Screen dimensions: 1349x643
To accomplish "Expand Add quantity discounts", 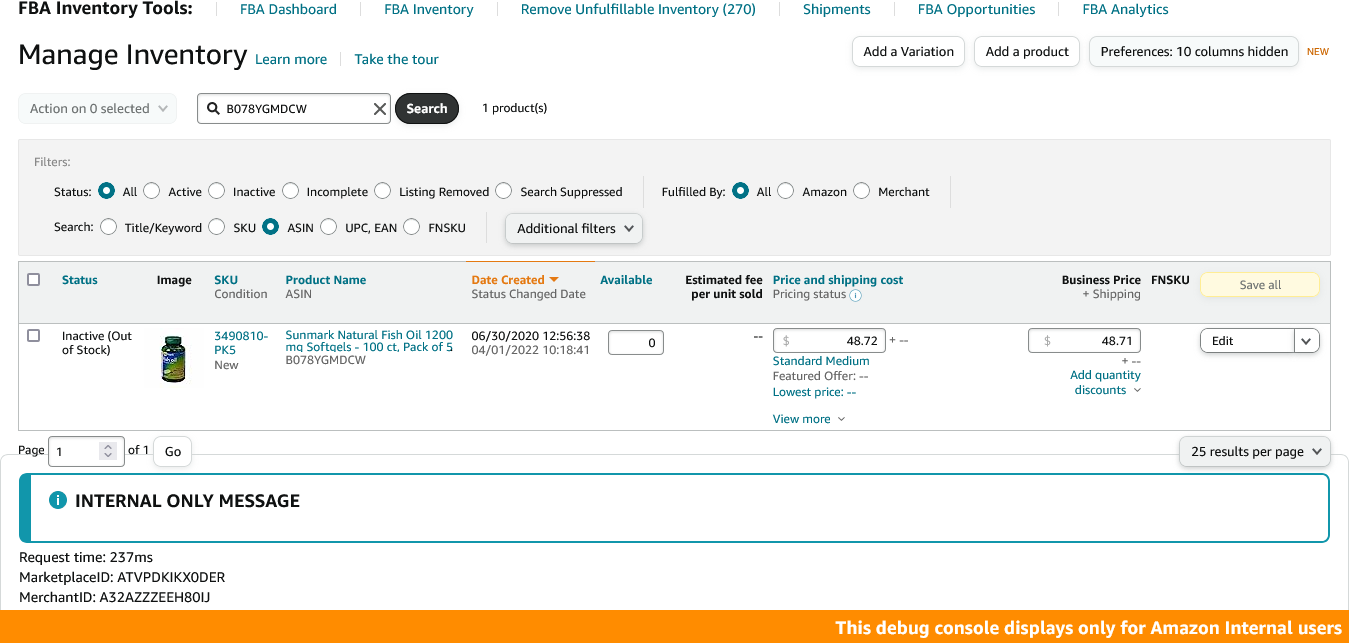I will (1106, 383).
